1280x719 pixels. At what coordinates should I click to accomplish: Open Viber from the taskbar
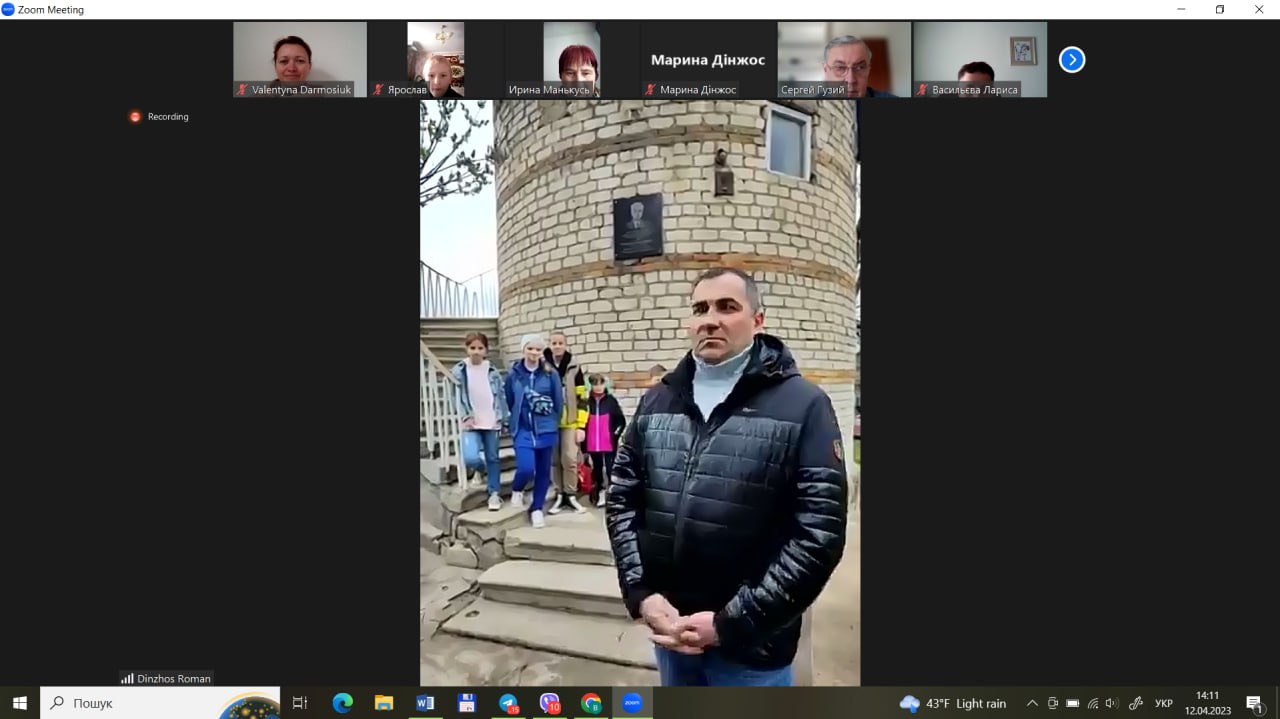[x=549, y=703]
